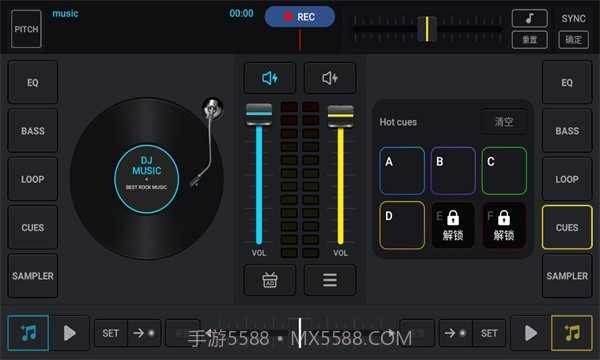Trigger hot cue pad D

(402, 225)
